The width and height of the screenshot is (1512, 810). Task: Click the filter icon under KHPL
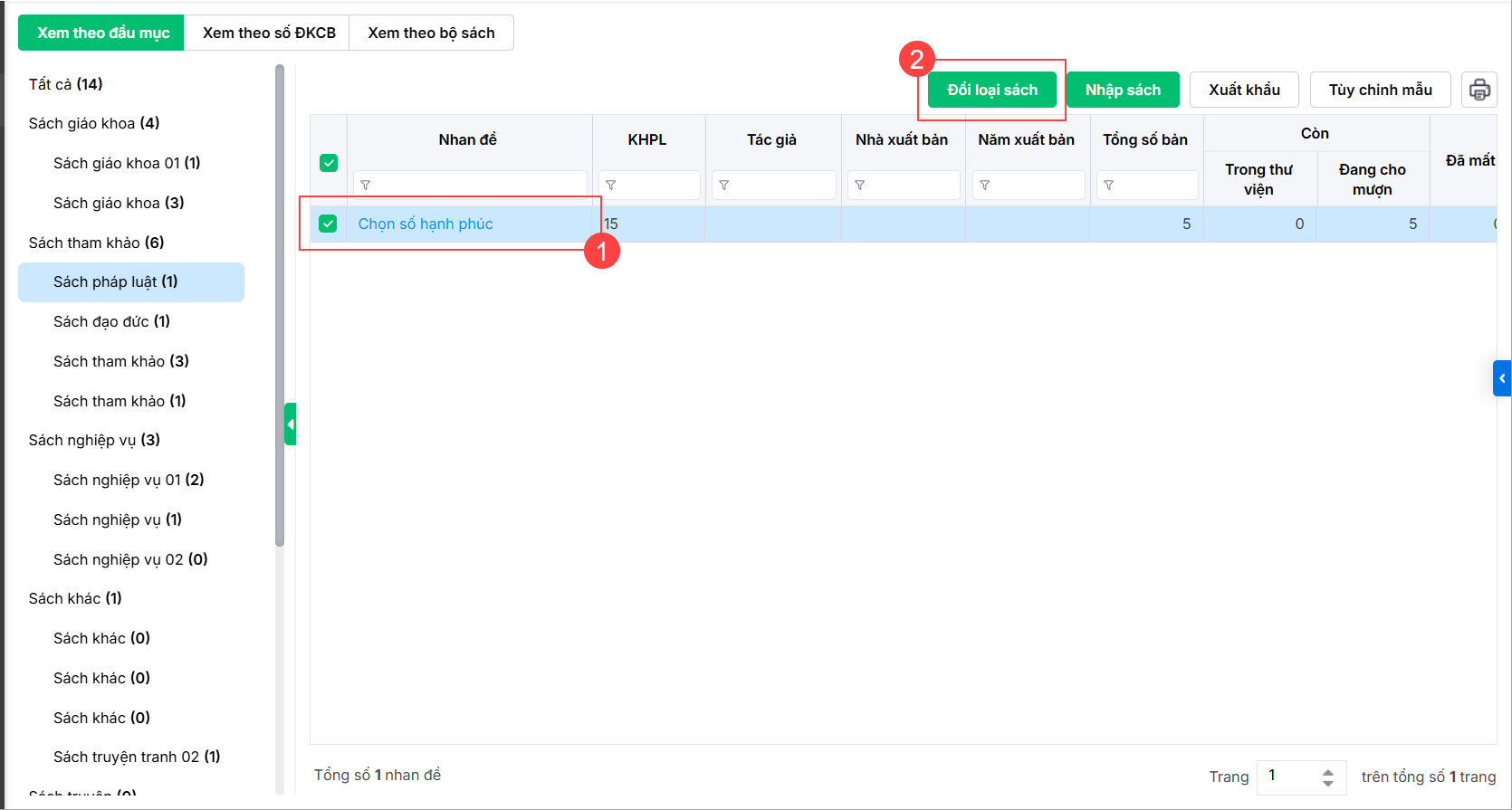click(611, 185)
